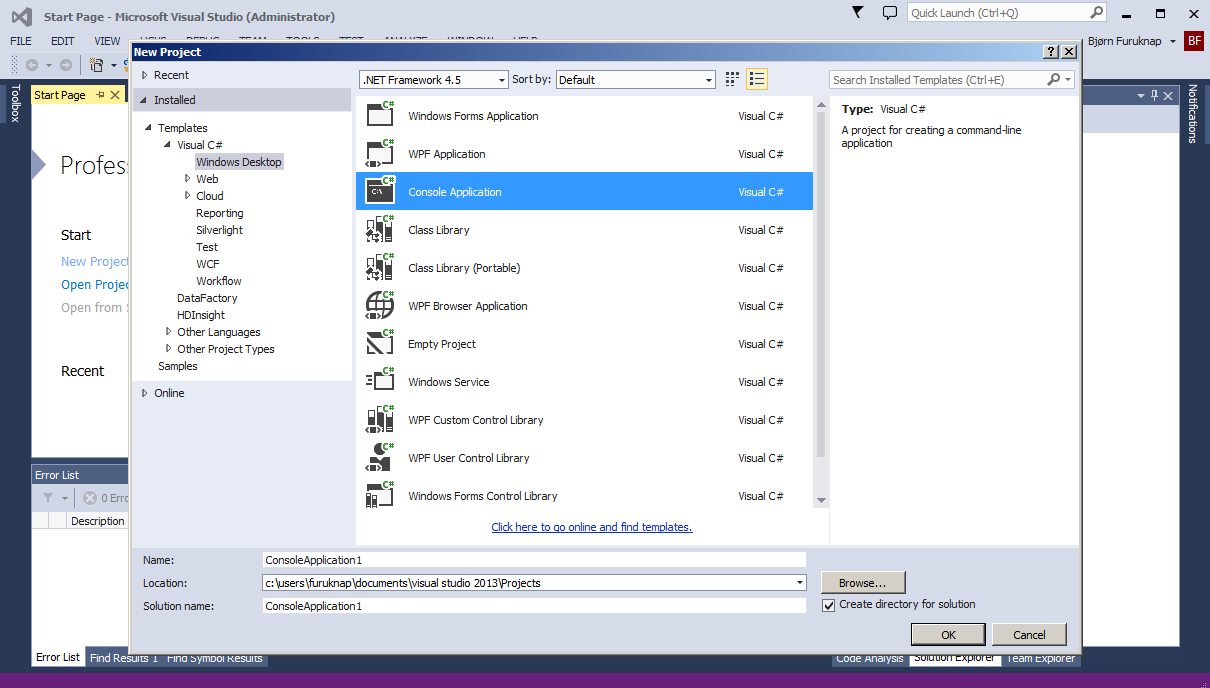Click into the project Name field

[x=534, y=560]
